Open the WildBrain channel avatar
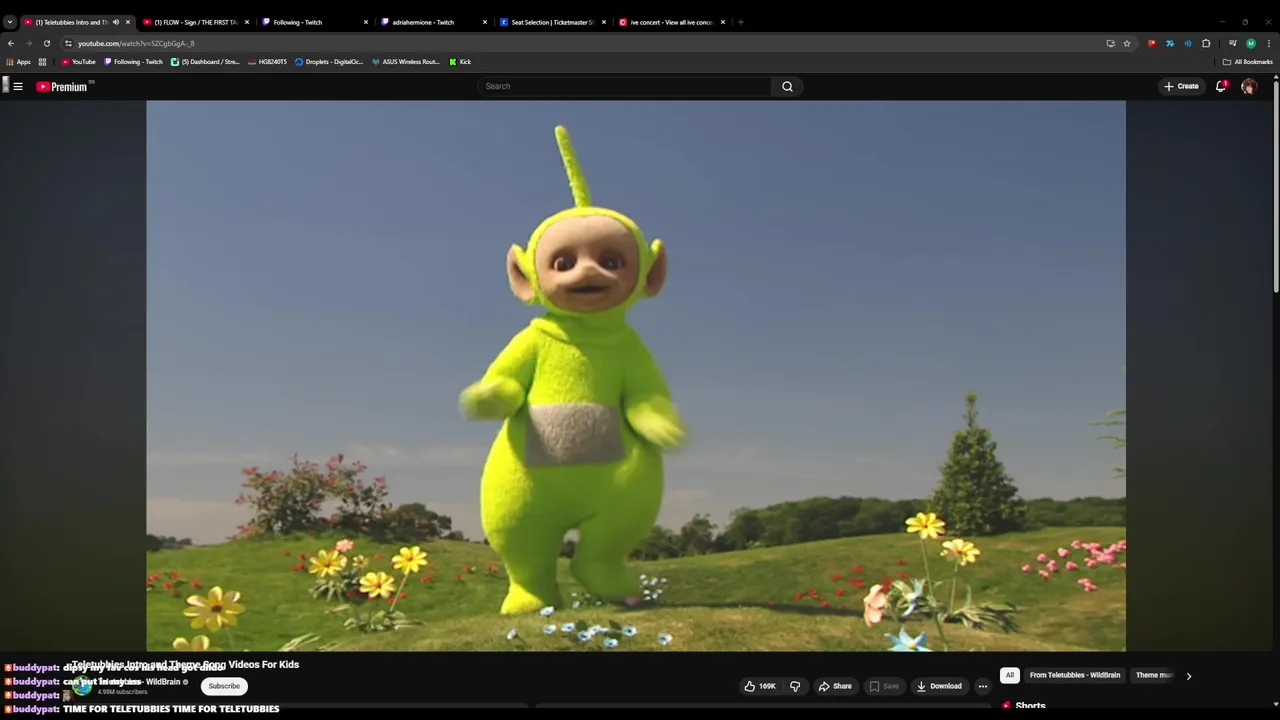The image size is (1280, 720). 82,686
